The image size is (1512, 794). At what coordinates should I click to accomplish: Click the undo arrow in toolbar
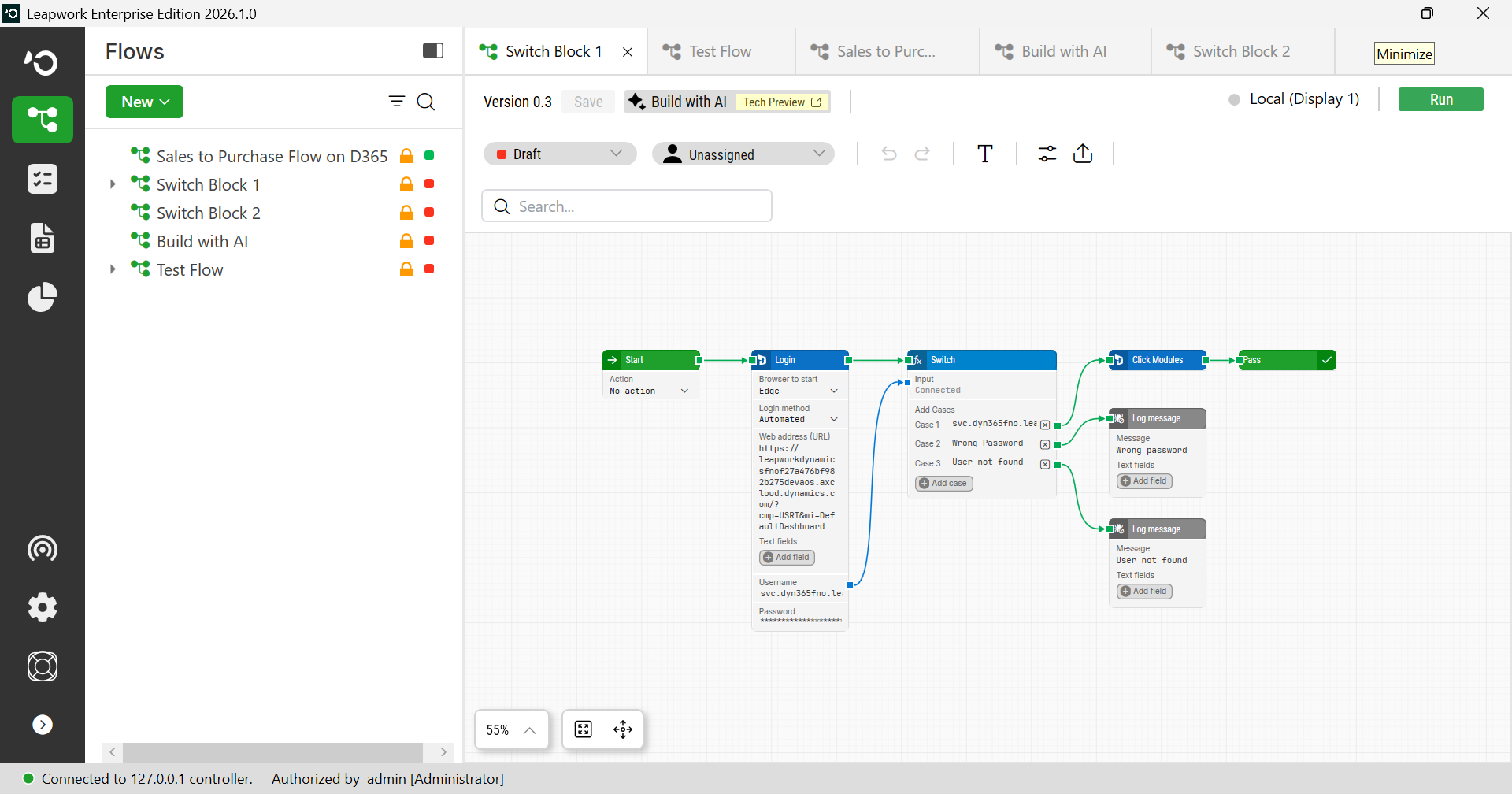click(x=889, y=154)
